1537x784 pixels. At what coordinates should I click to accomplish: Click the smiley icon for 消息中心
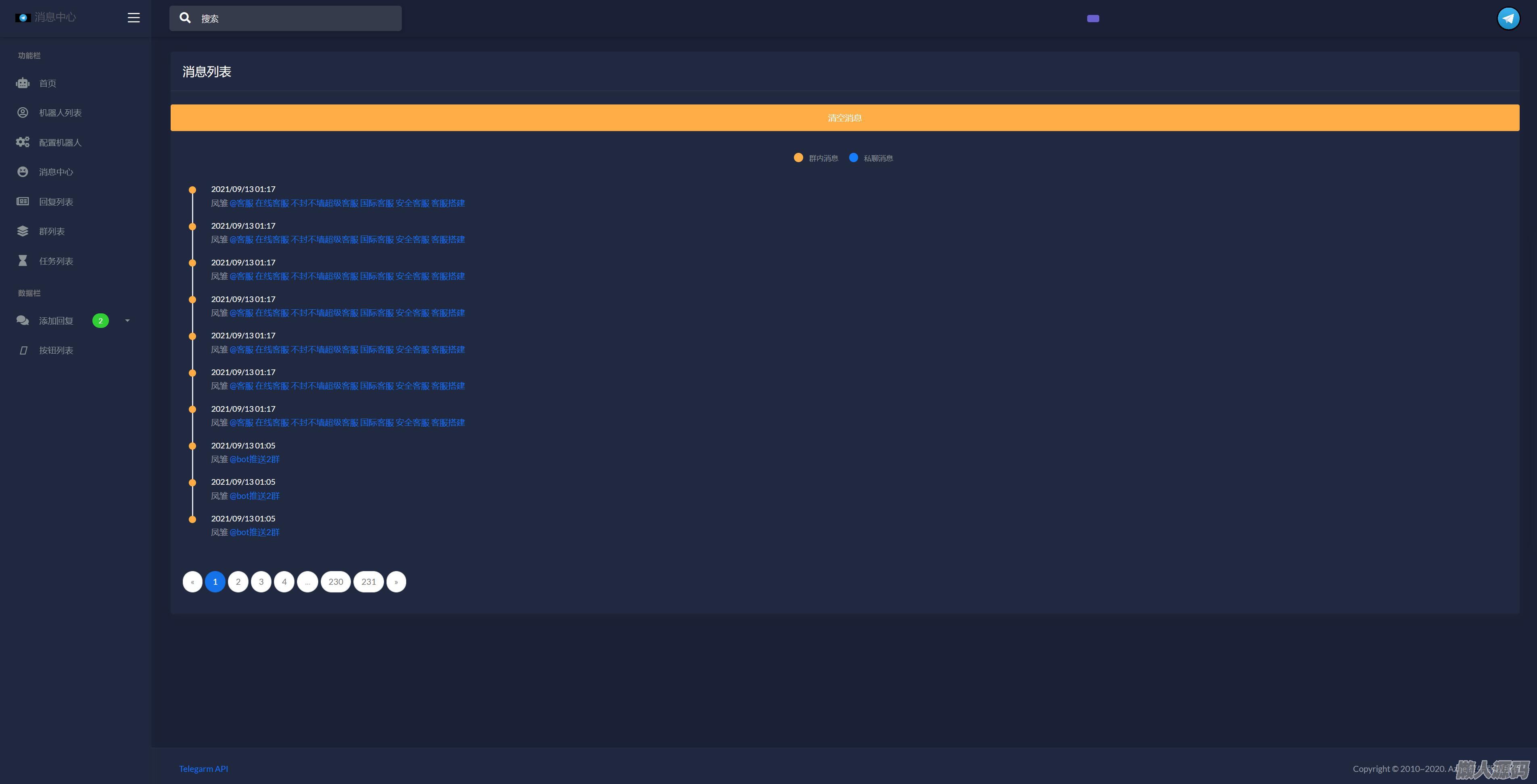click(x=23, y=172)
